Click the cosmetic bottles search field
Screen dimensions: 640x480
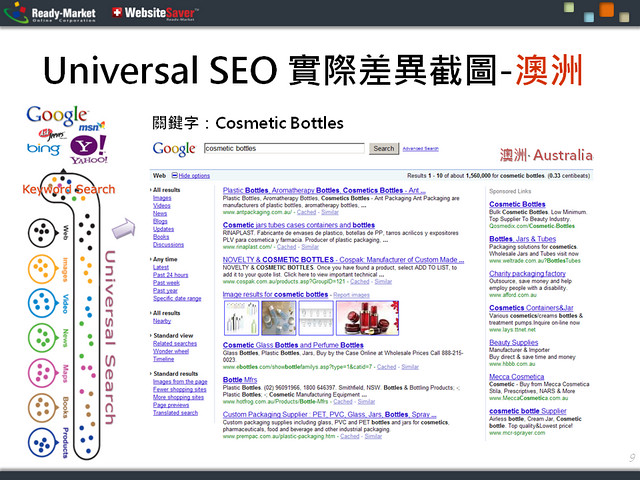284,148
